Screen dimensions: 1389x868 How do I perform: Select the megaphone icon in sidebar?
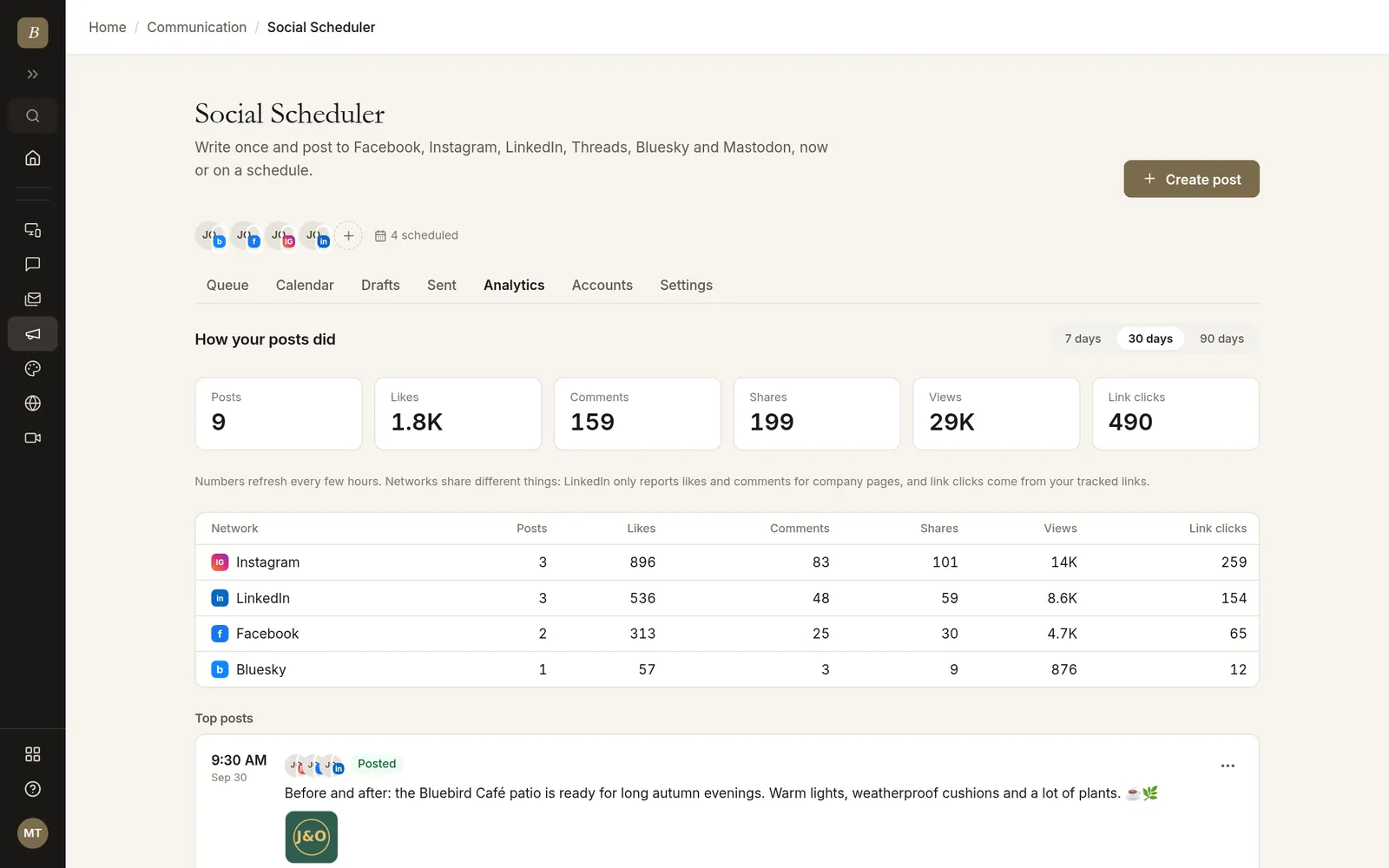33,334
